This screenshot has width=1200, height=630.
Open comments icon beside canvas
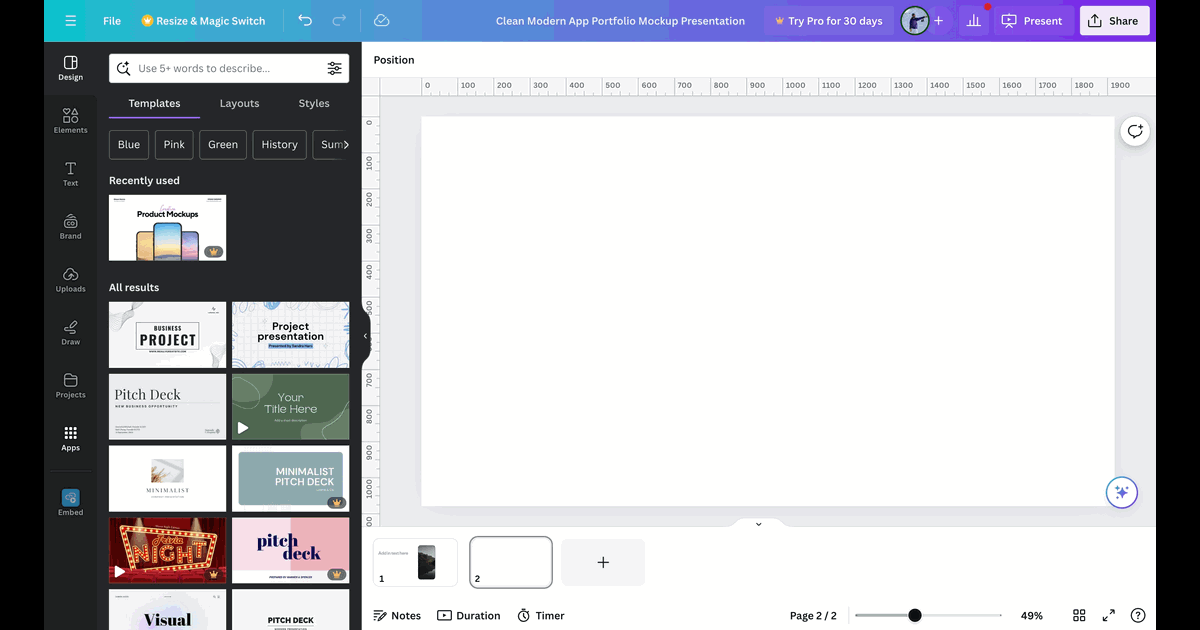pos(1135,131)
